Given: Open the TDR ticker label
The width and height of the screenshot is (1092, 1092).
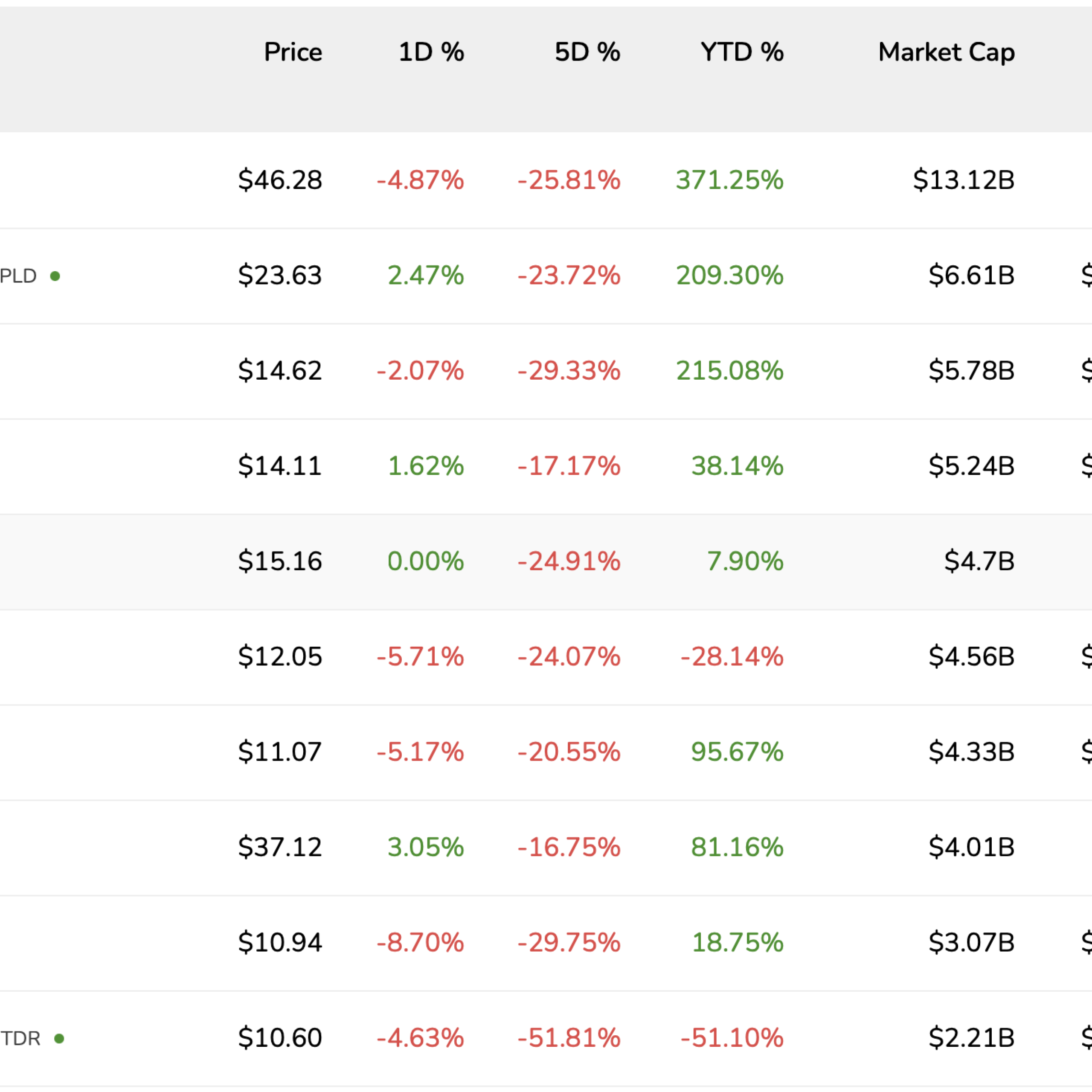Looking at the screenshot, I should pyautogui.click(x=20, y=1038).
